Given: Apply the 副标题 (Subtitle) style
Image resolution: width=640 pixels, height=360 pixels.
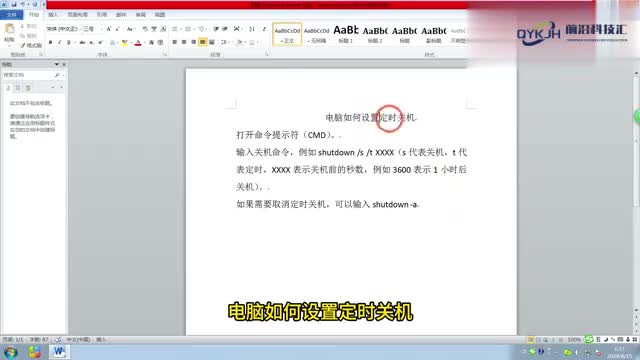Looking at the screenshot, I should [434, 34].
